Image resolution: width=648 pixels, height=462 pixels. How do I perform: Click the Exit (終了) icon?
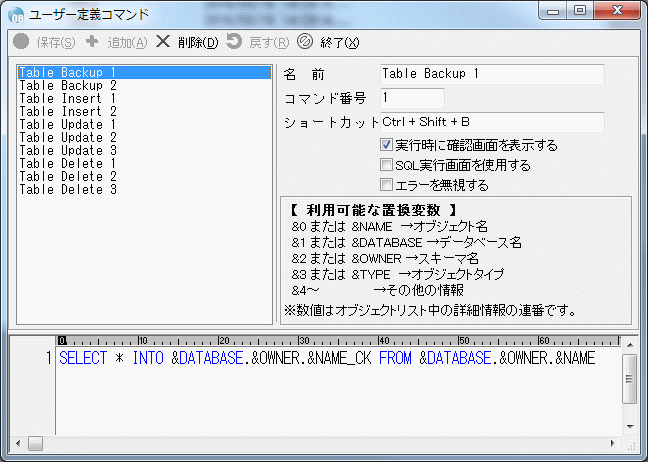click(306, 42)
